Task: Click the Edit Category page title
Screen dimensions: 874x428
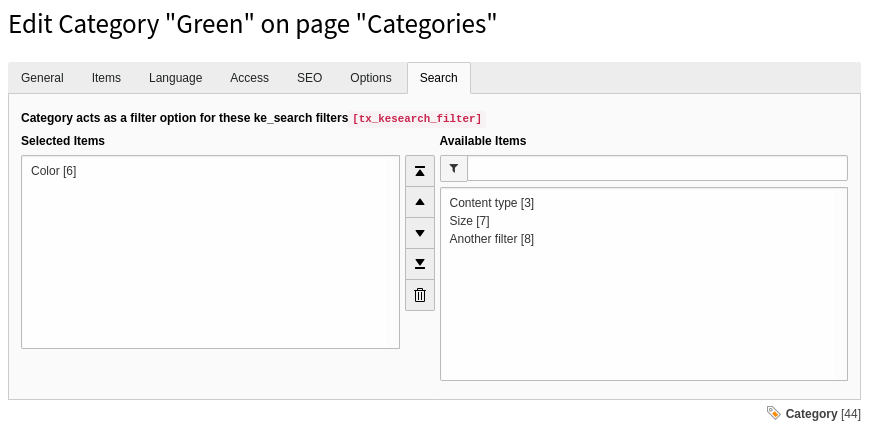Action: 253,25
